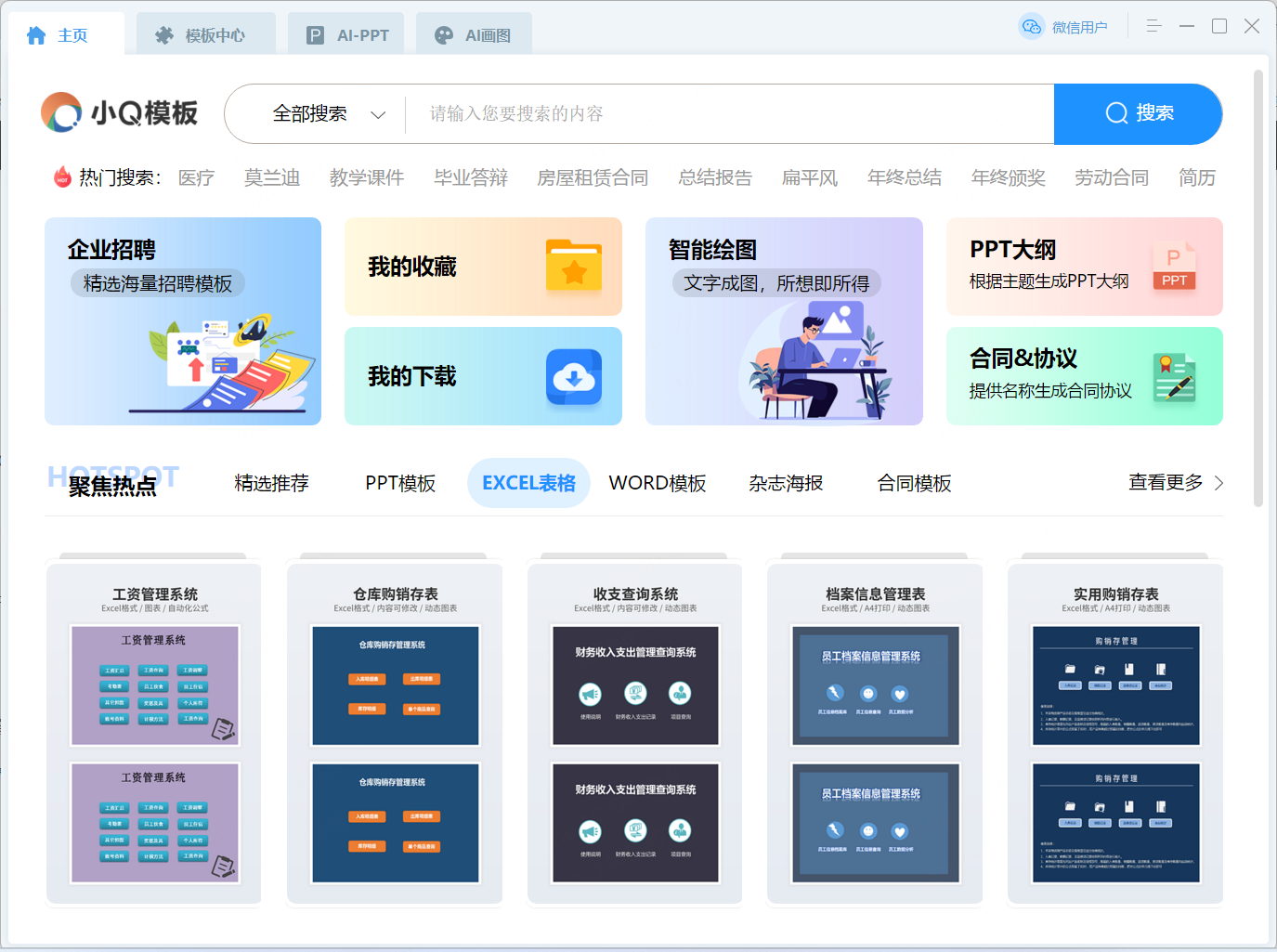Open the hamburger menu icon in title bar
1277x952 pixels.
1153,26
